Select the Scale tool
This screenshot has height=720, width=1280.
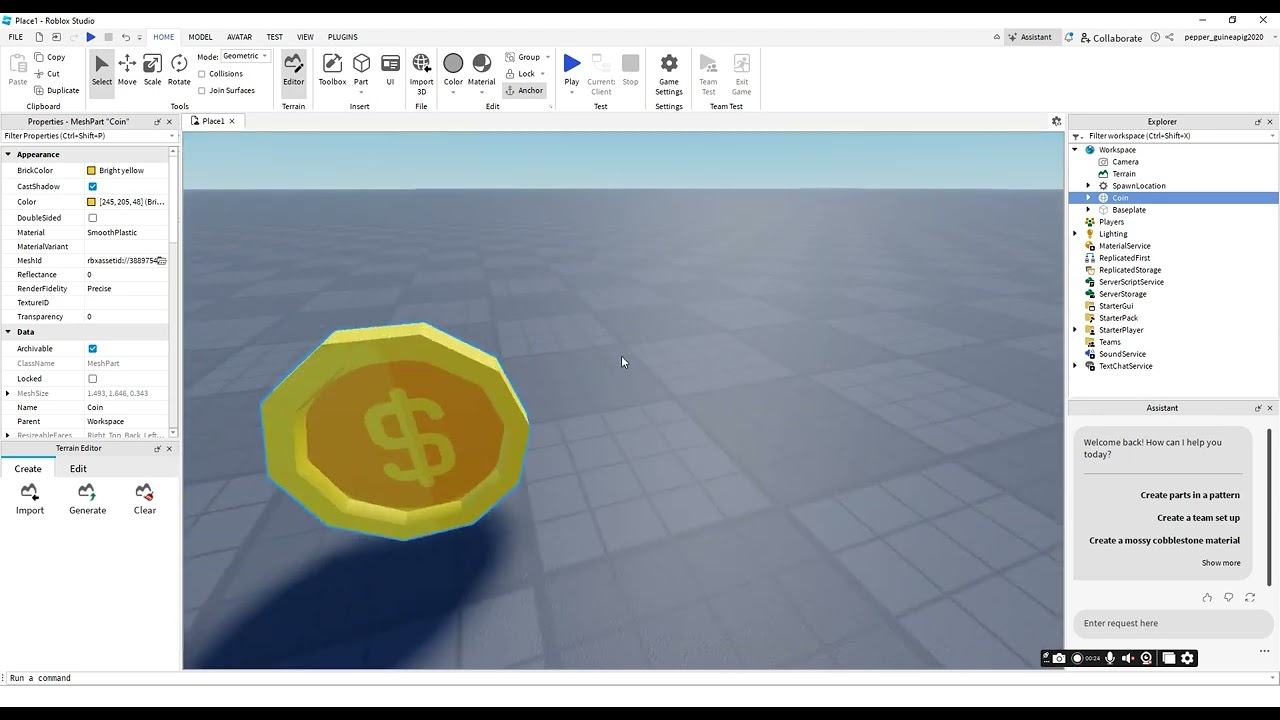click(x=152, y=70)
